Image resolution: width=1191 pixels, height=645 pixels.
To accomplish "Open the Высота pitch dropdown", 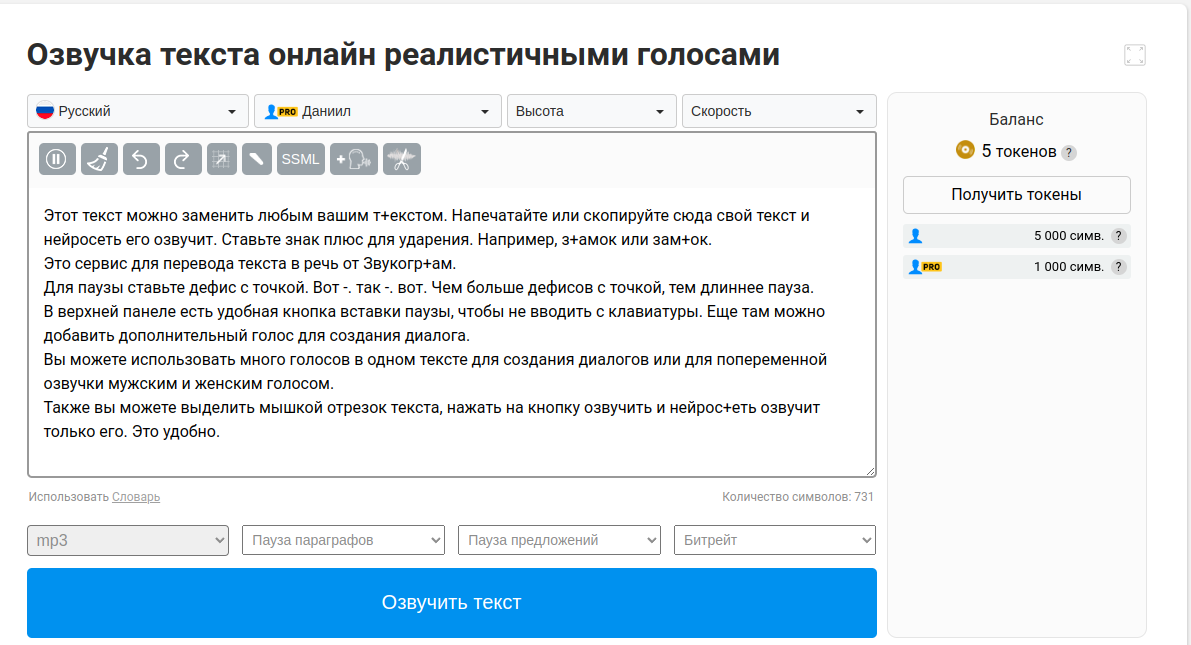I will (x=592, y=111).
